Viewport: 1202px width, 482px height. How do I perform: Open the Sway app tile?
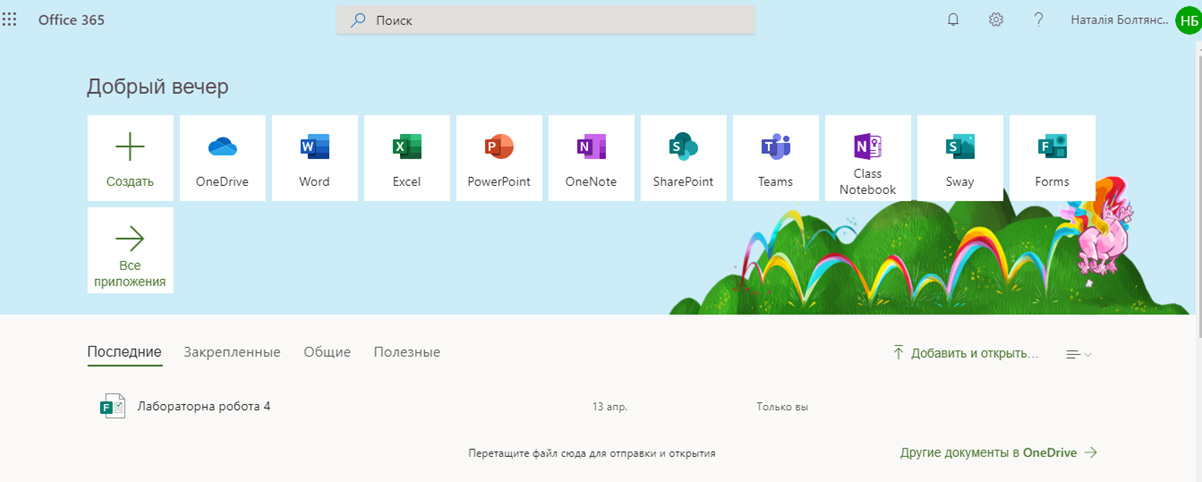960,158
